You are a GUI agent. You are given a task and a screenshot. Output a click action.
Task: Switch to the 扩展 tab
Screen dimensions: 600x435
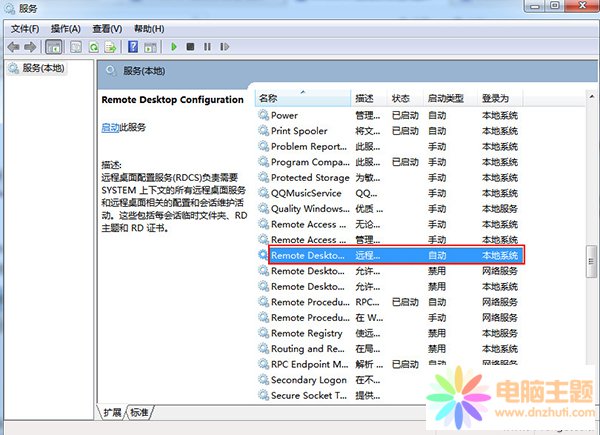(x=112, y=412)
